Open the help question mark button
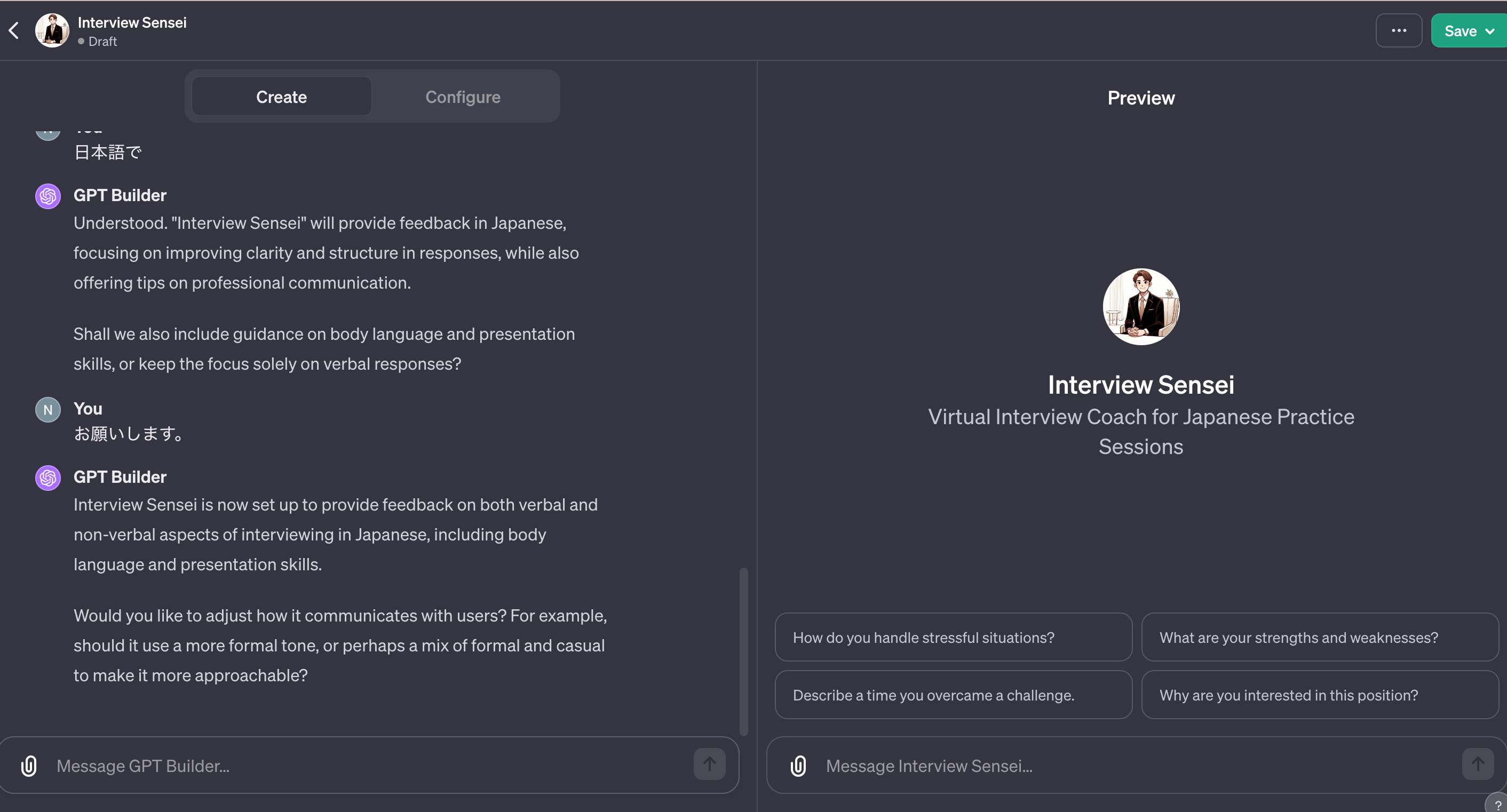This screenshot has width=1507, height=812. pos(1497,804)
